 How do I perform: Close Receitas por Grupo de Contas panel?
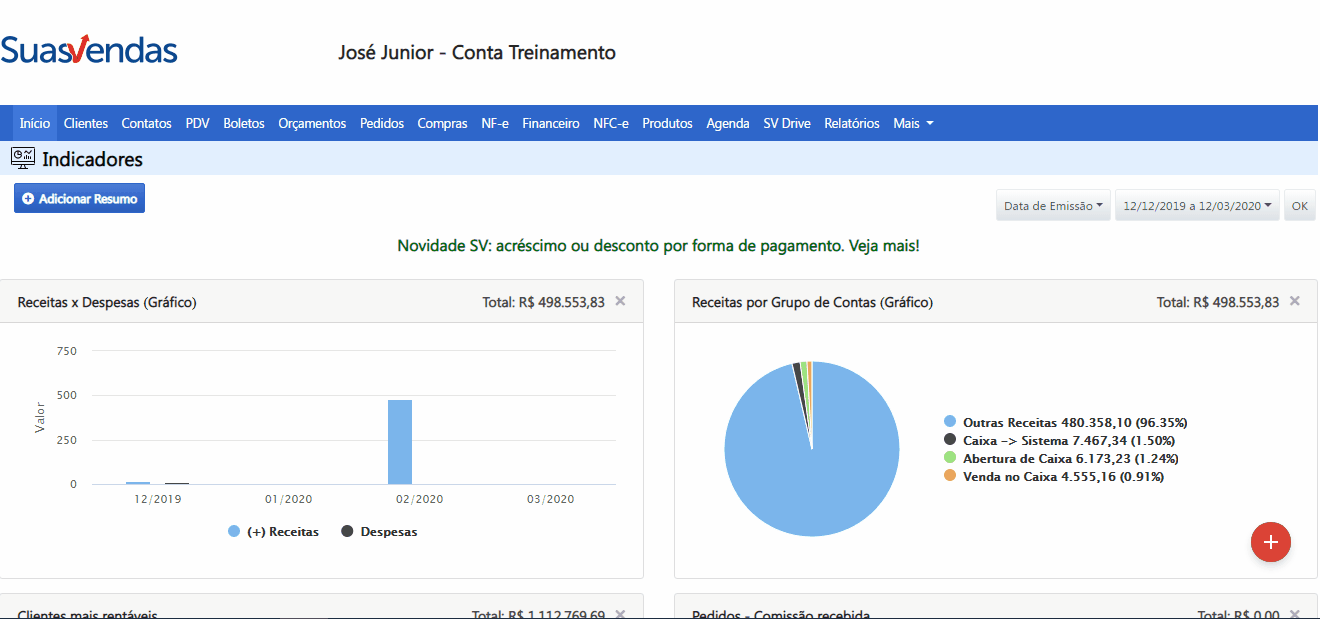[x=1295, y=301]
